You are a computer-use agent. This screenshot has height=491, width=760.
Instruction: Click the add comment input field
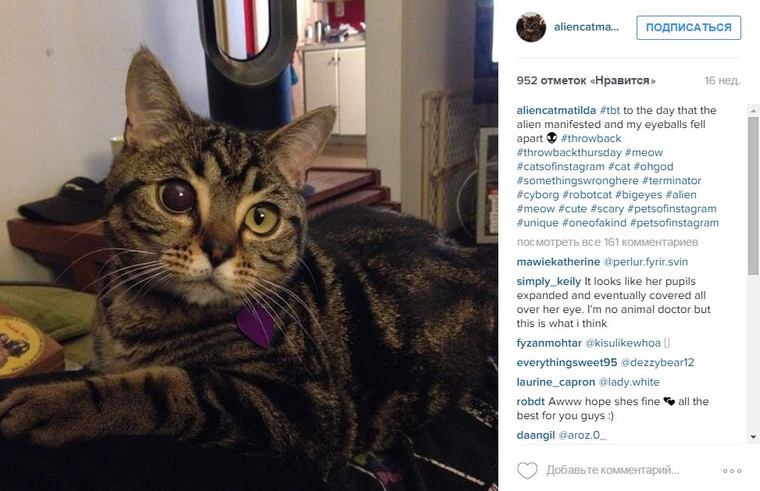pos(613,470)
